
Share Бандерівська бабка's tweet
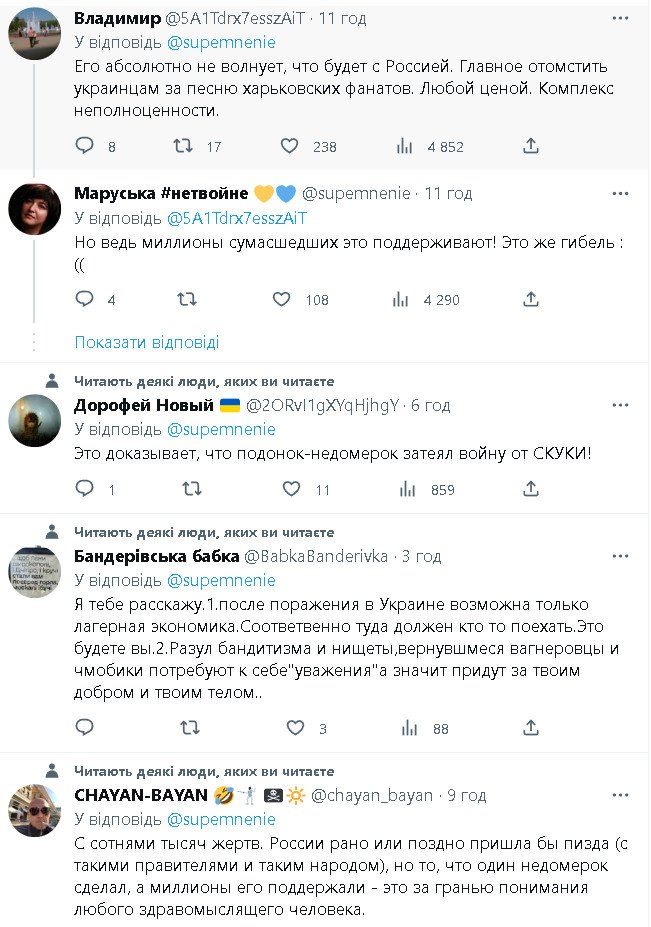(531, 729)
